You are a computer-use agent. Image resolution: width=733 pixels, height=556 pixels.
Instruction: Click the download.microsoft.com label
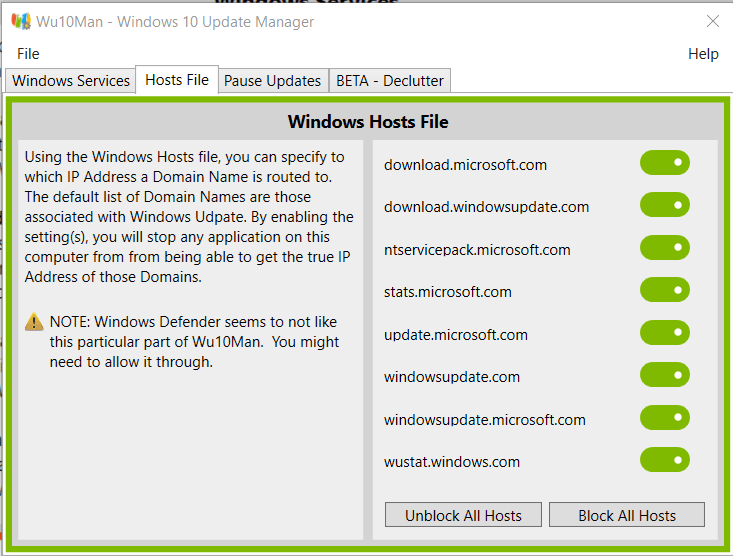[x=465, y=165]
